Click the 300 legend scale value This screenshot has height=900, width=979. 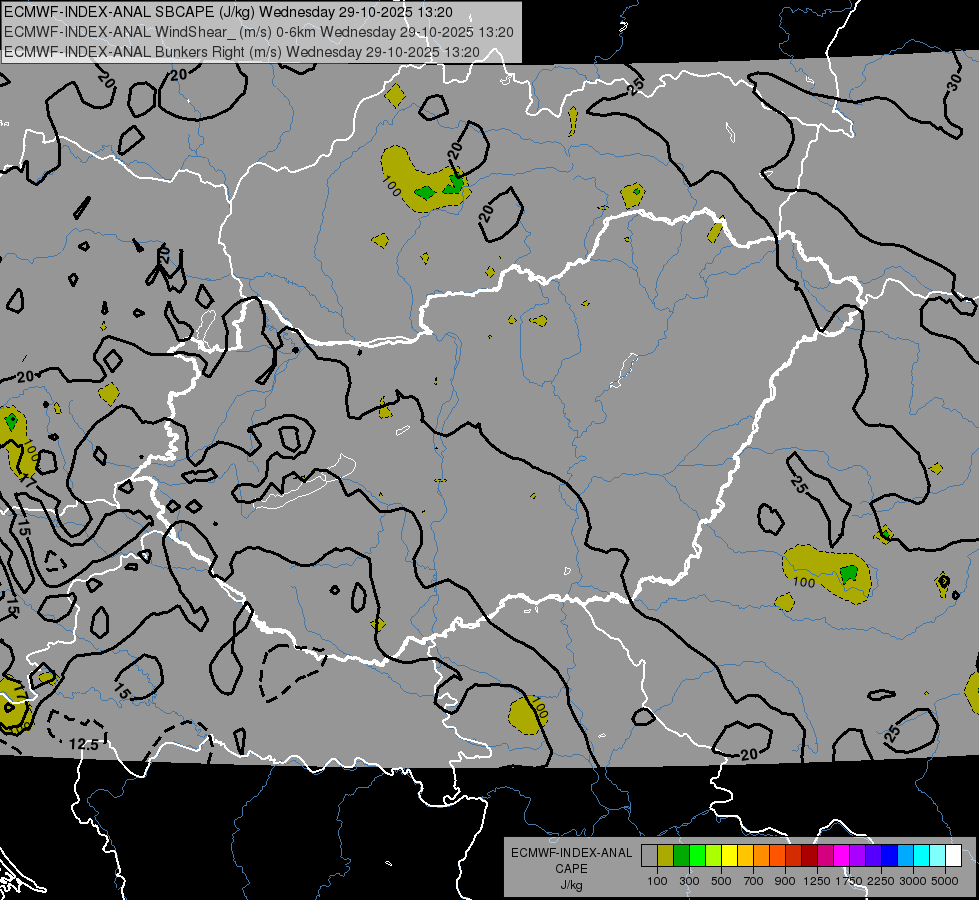689,881
